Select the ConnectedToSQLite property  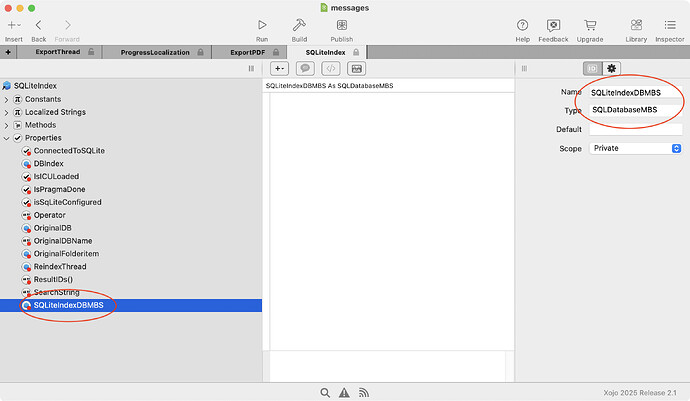coord(131,151)
